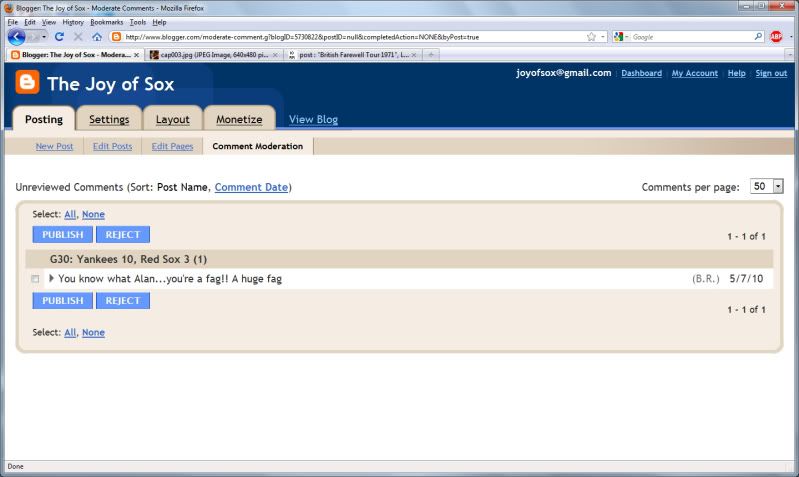Screen dimensions: 799x477
Task: Select the Posting tab
Action: pyautogui.click(x=44, y=119)
